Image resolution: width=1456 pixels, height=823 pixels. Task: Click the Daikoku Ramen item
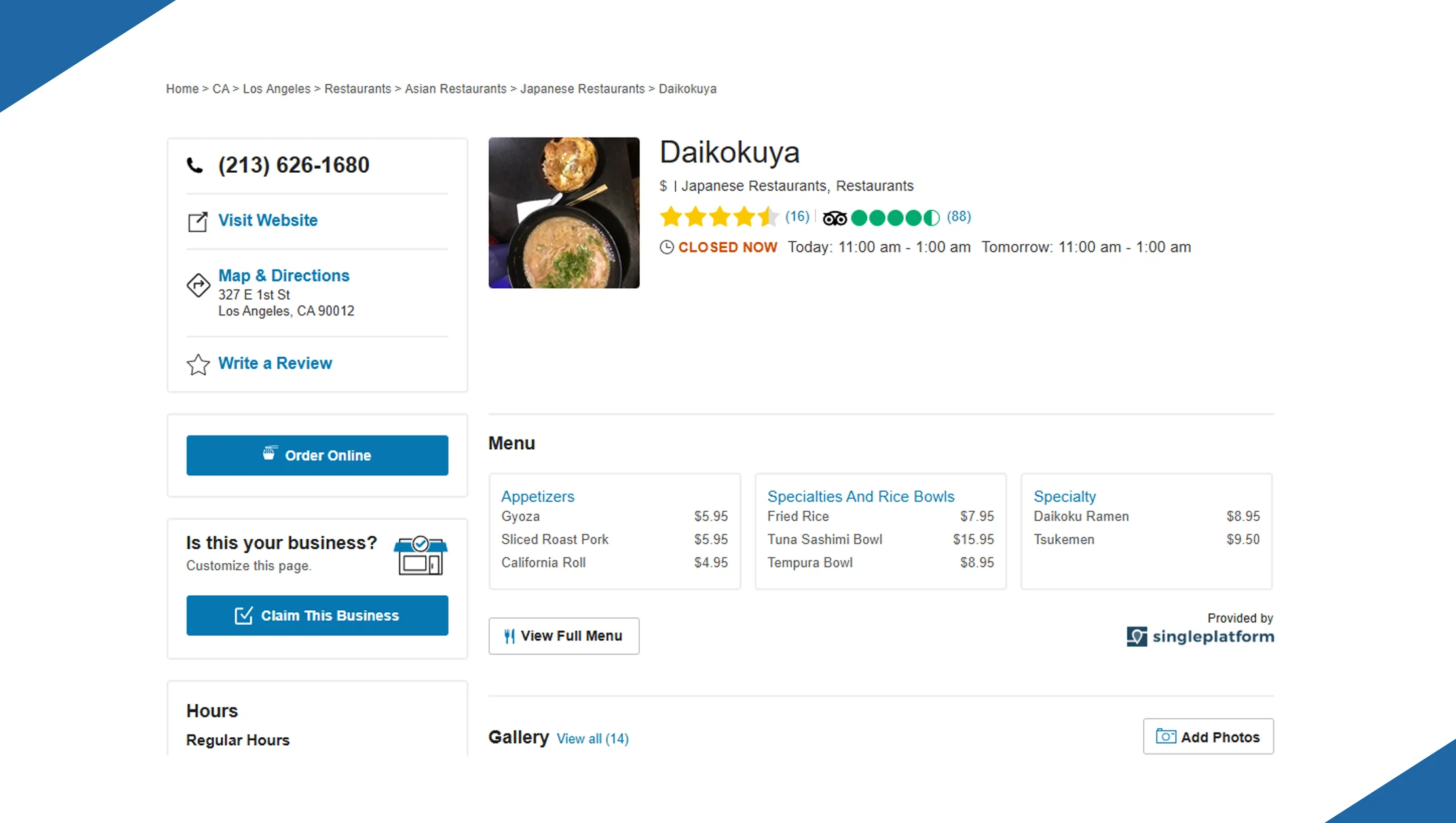click(x=1081, y=517)
